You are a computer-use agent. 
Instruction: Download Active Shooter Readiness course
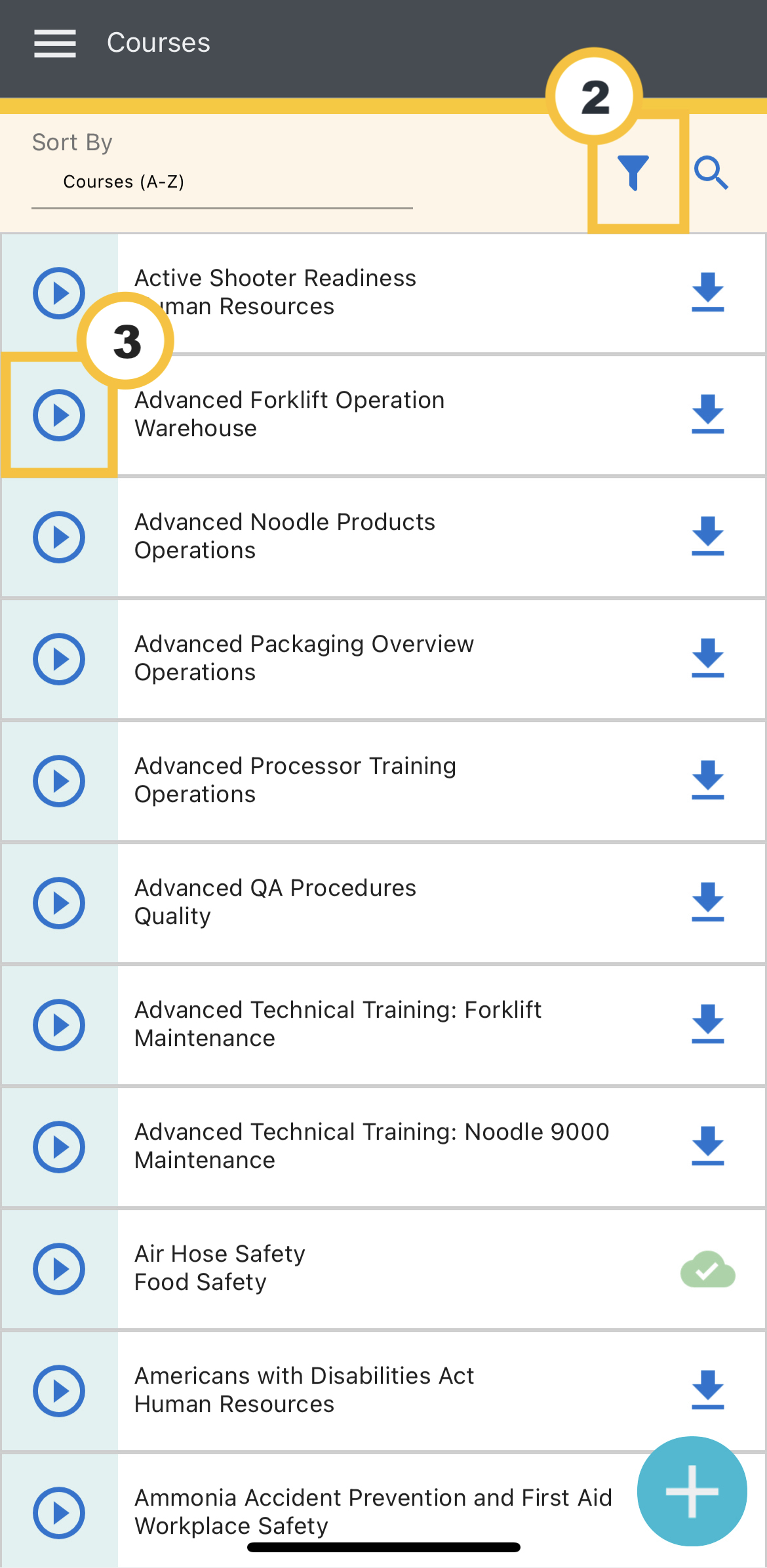tap(708, 292)
